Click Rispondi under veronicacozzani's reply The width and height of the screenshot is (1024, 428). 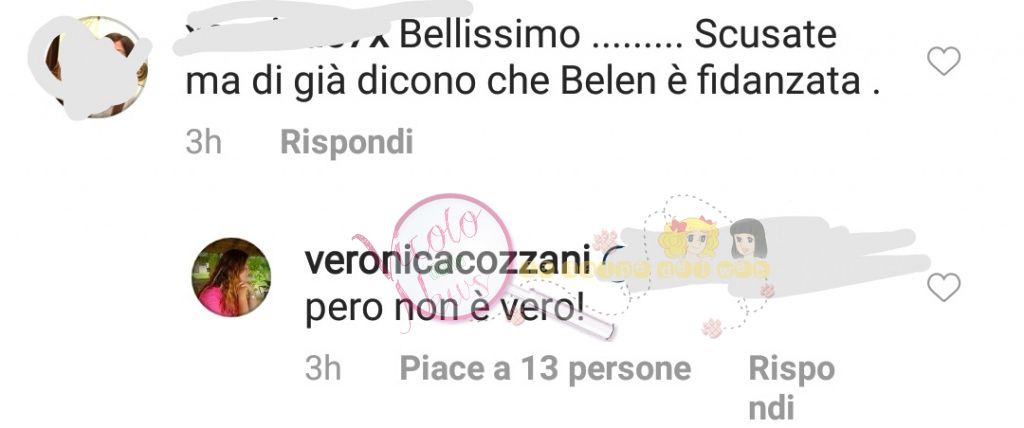tap(792, 388)
